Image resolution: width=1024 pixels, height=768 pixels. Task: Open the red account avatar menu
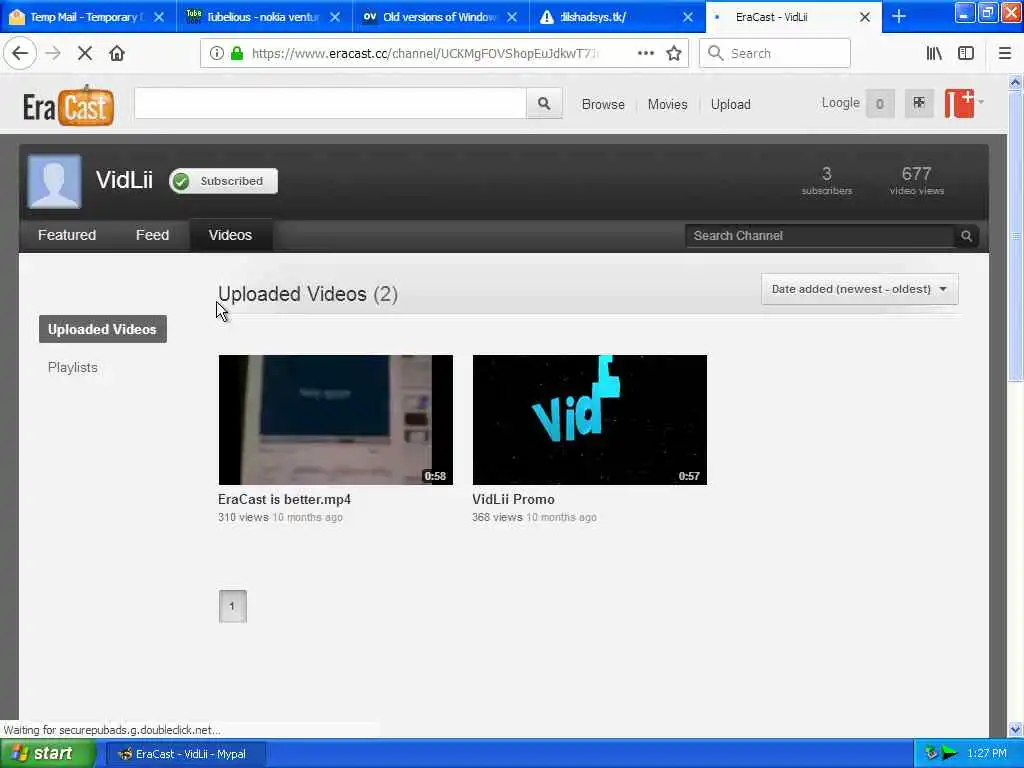pos(959,103)
